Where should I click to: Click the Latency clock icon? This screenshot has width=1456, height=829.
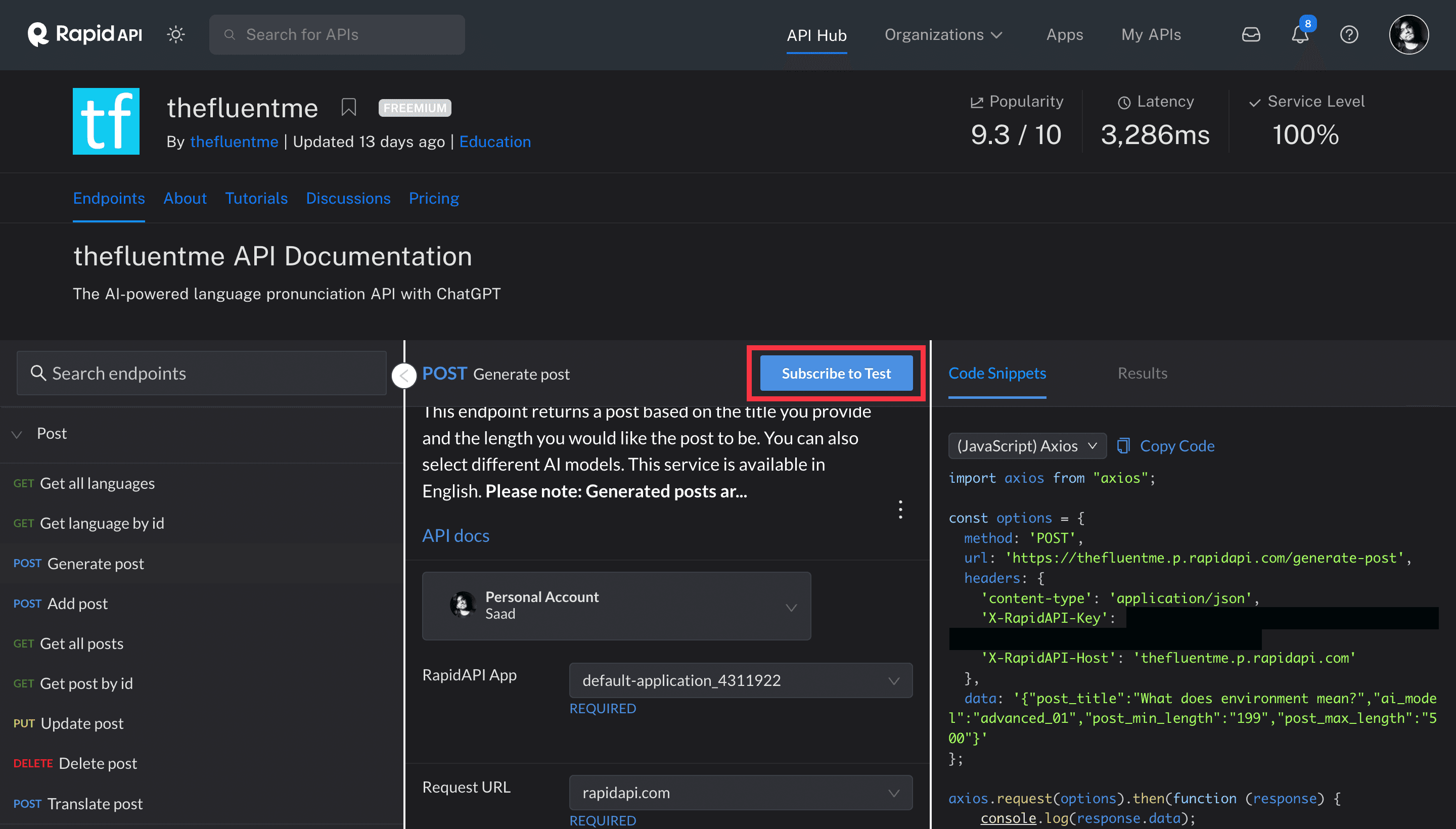[1124, 103]
